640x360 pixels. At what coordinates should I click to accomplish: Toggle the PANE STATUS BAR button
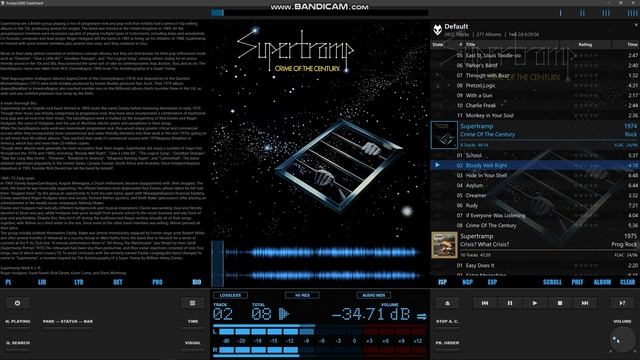[67, 322]
